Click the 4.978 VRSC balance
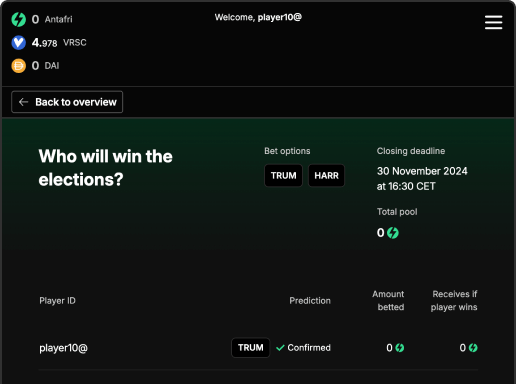 [59, 43]
